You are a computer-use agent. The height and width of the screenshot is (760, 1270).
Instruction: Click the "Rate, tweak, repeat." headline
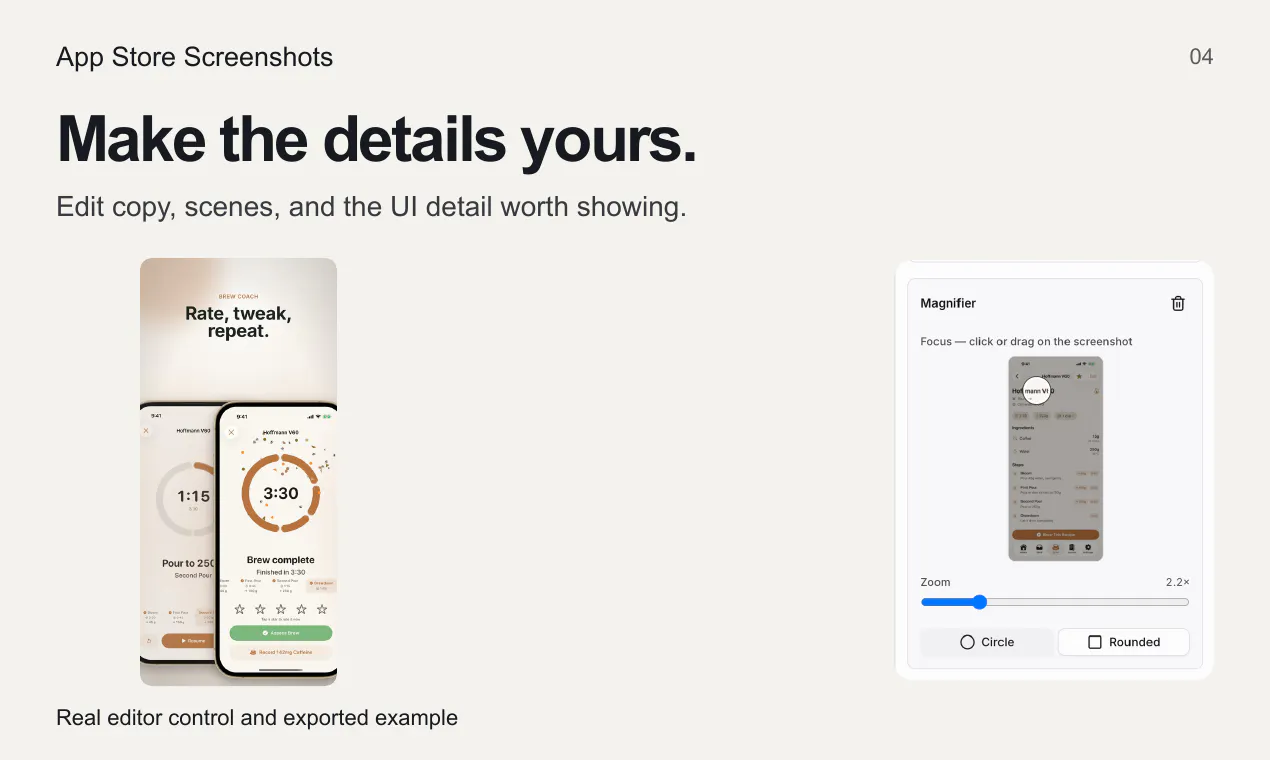(238, 322)
